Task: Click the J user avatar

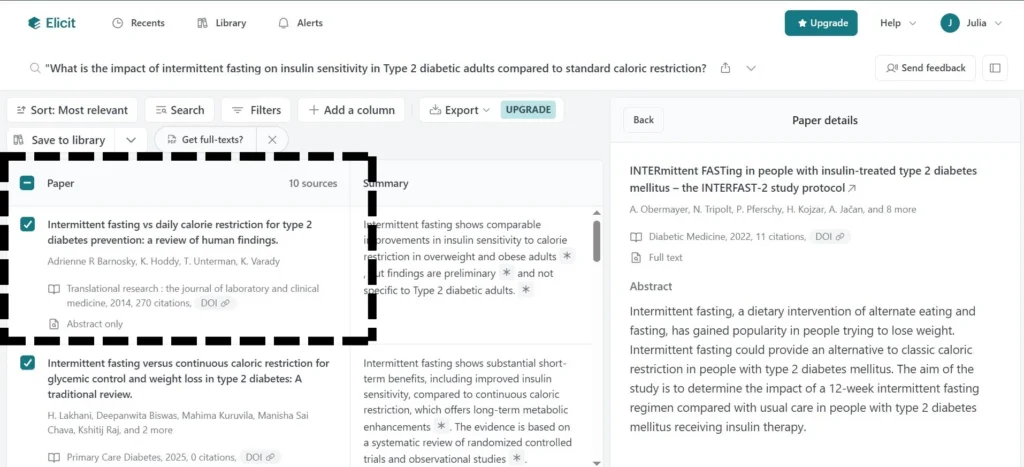Action: 950,23
